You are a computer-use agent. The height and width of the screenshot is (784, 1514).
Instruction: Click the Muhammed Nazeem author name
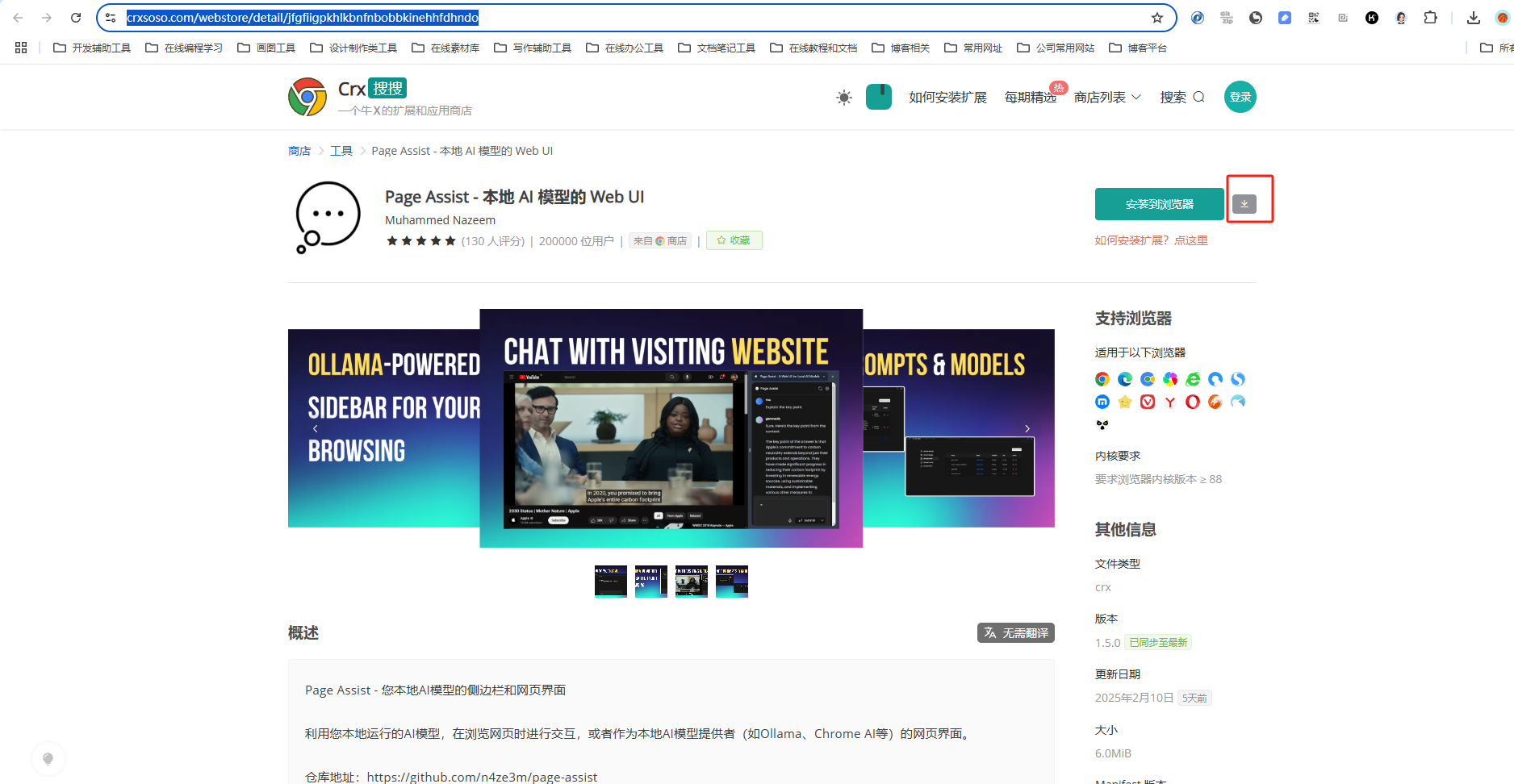(440, 220)
